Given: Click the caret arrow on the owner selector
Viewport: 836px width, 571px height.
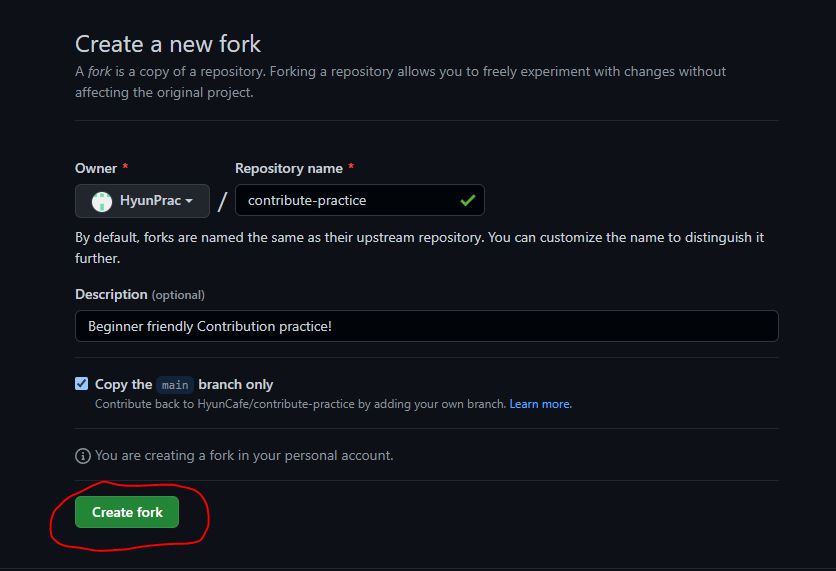Looking at the screenshot, I should click(x=189, y=201).
